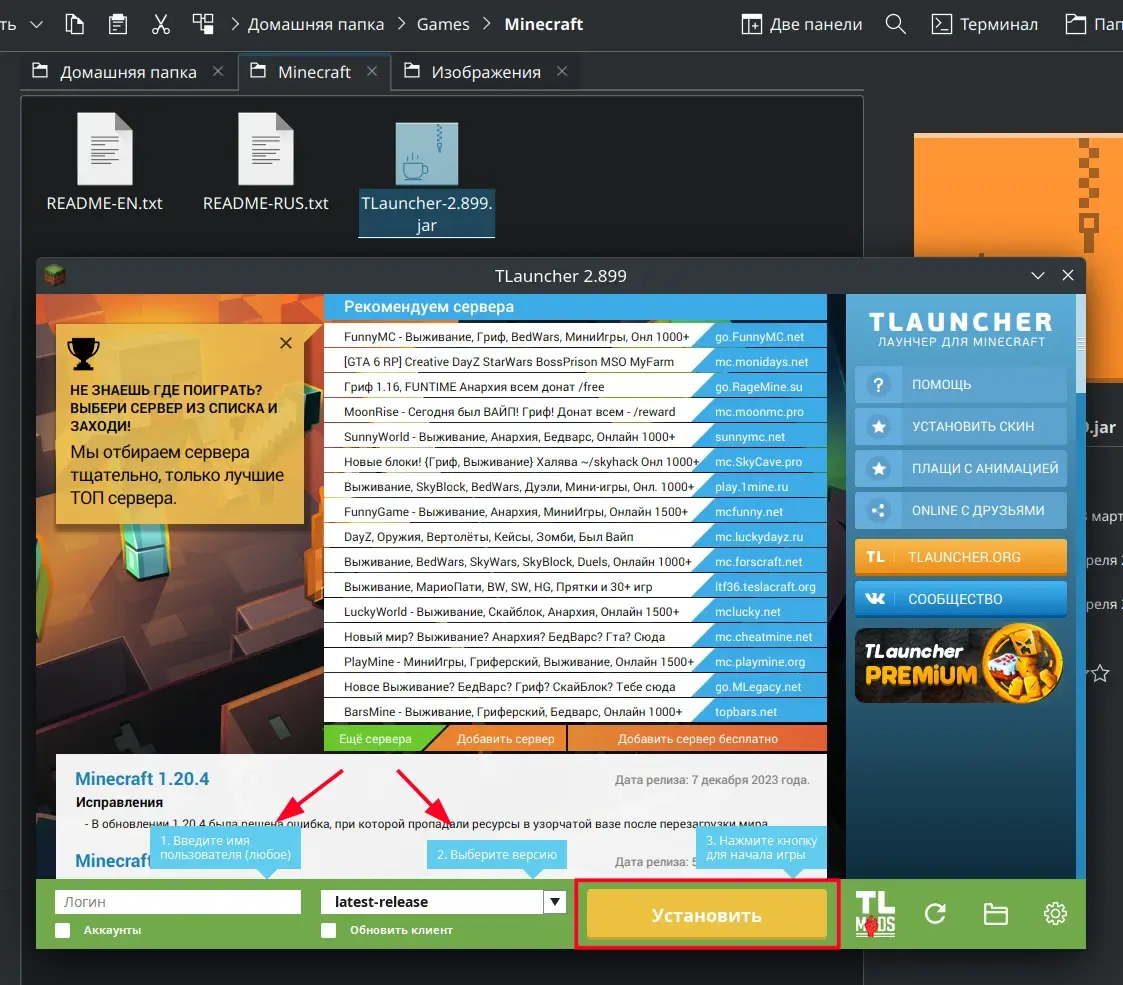Select the go.FunnyMC.net server address
Screen dimensions: 1123x985
coord(759,337)
